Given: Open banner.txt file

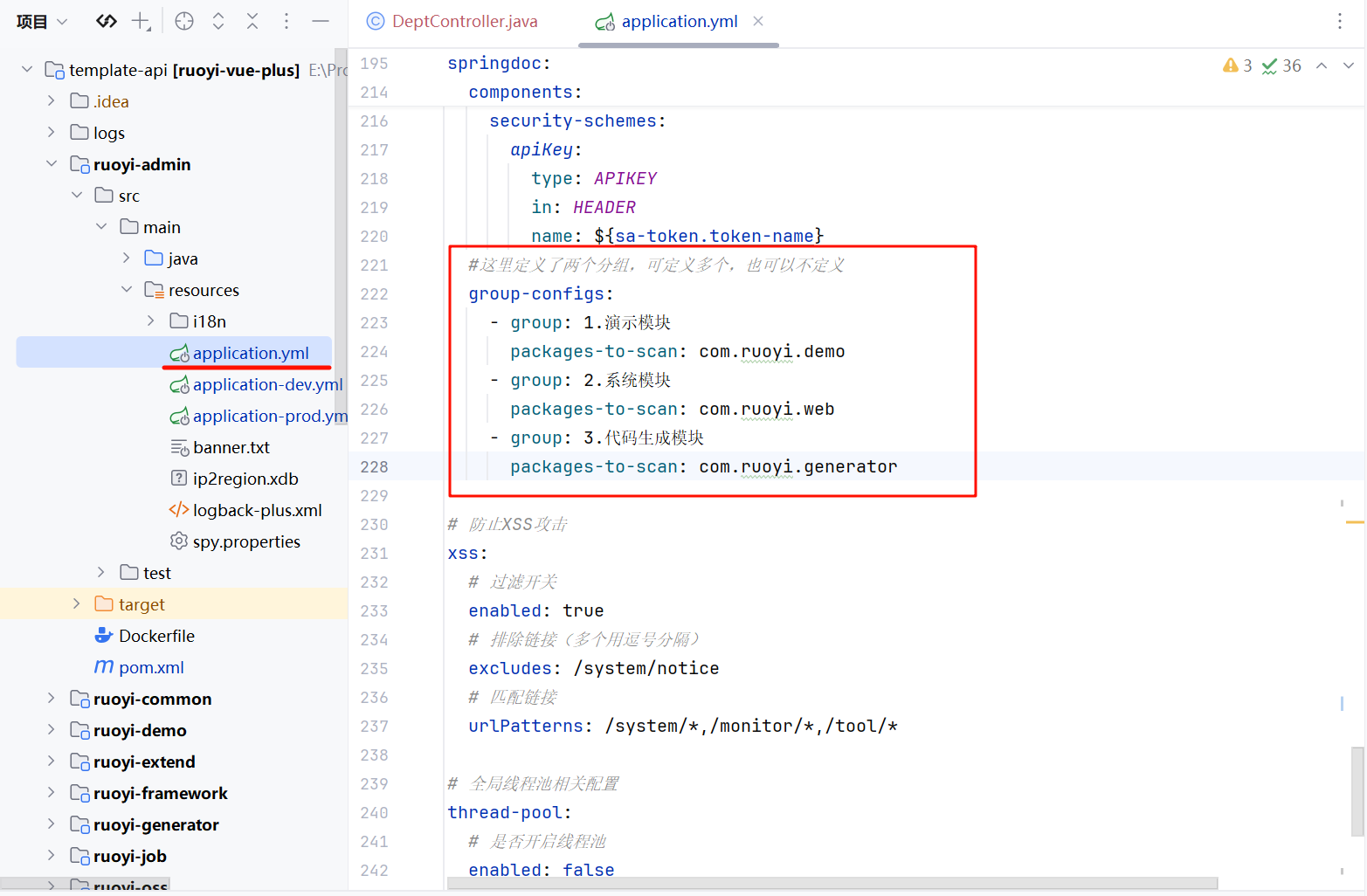Looking at the screenshot, I should (x=231, y=447).
